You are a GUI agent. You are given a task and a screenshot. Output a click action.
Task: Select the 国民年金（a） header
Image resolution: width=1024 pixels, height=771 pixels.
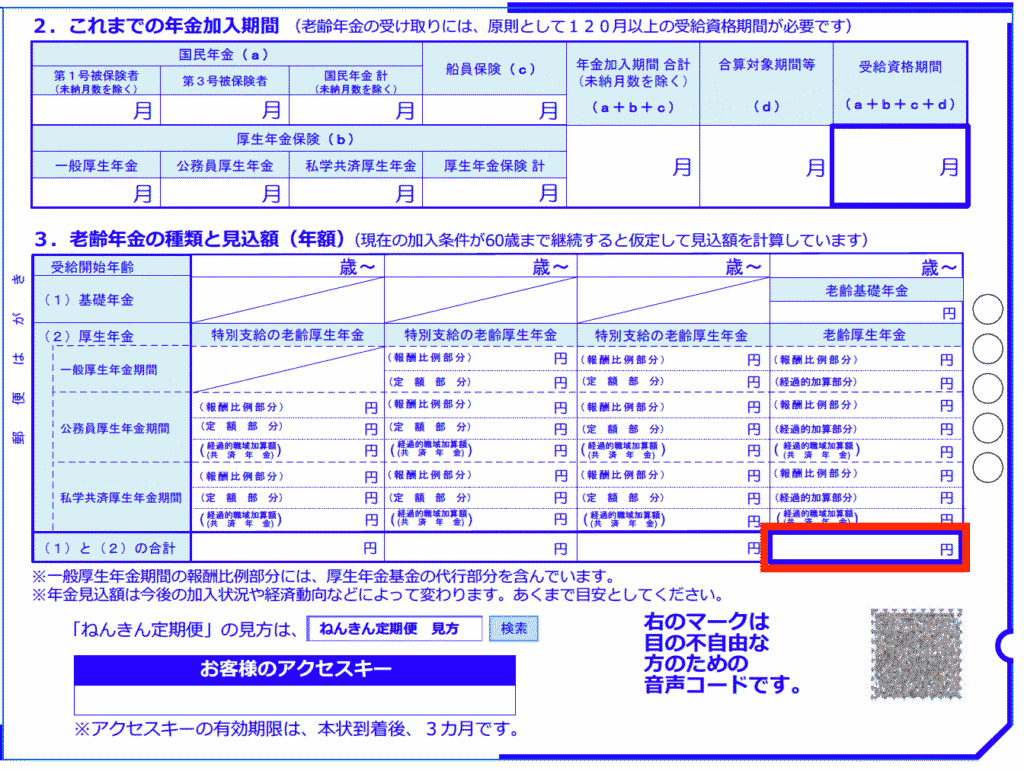click(227, 55)
